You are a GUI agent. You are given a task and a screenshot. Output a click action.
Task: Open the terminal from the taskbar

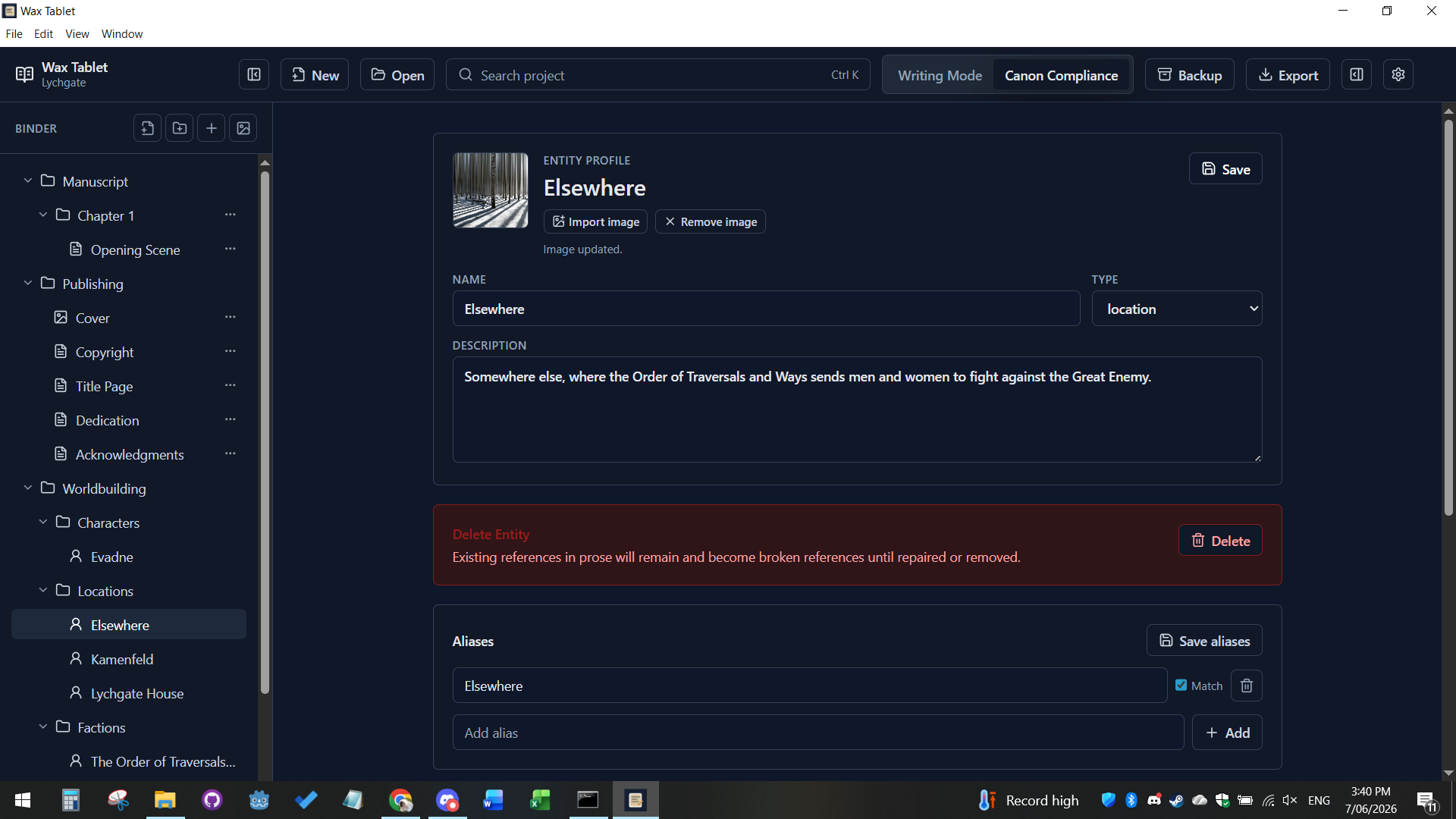(x=588, y=800)
